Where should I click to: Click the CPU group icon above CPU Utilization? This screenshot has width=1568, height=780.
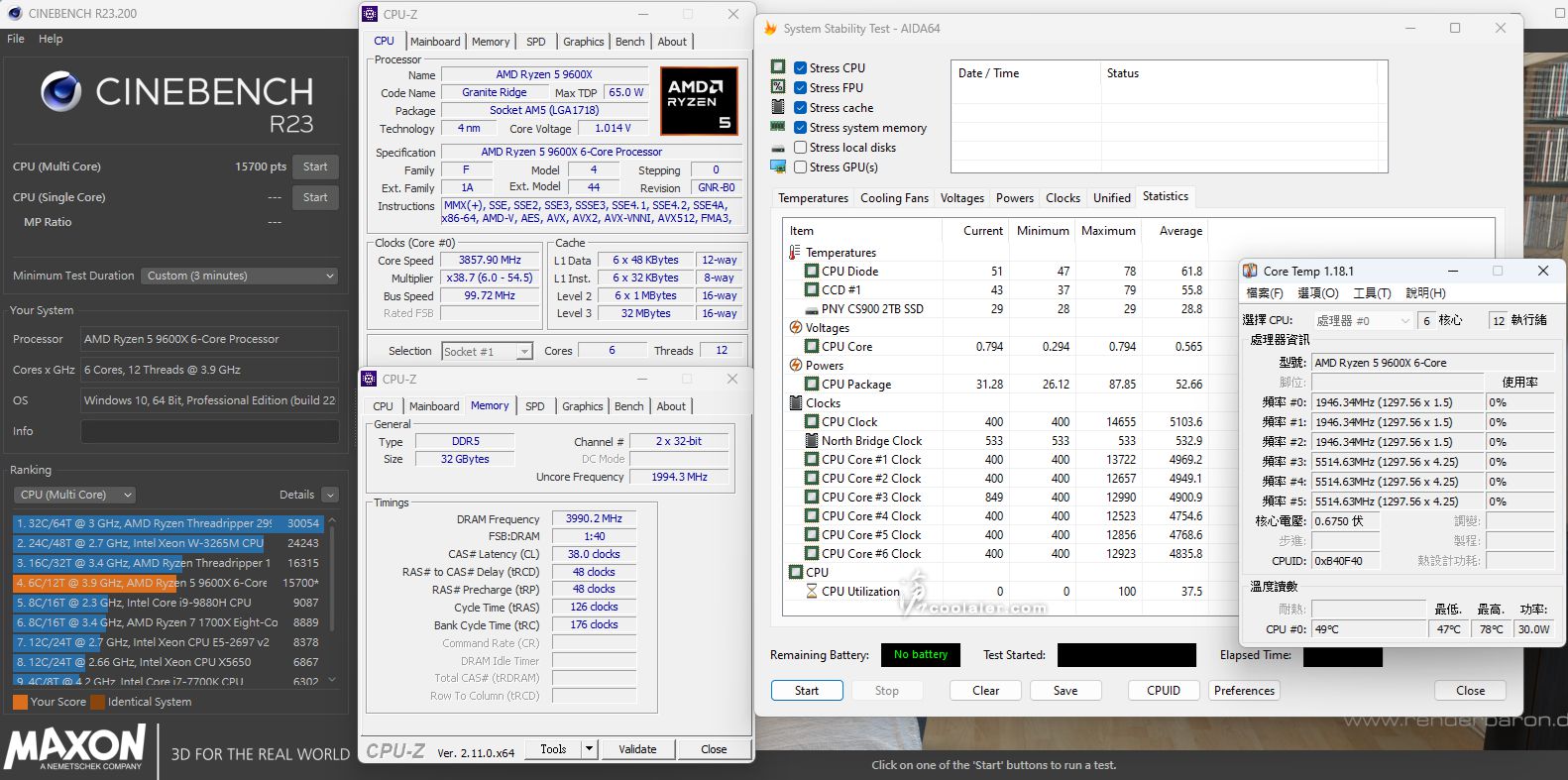coord(795,572)
